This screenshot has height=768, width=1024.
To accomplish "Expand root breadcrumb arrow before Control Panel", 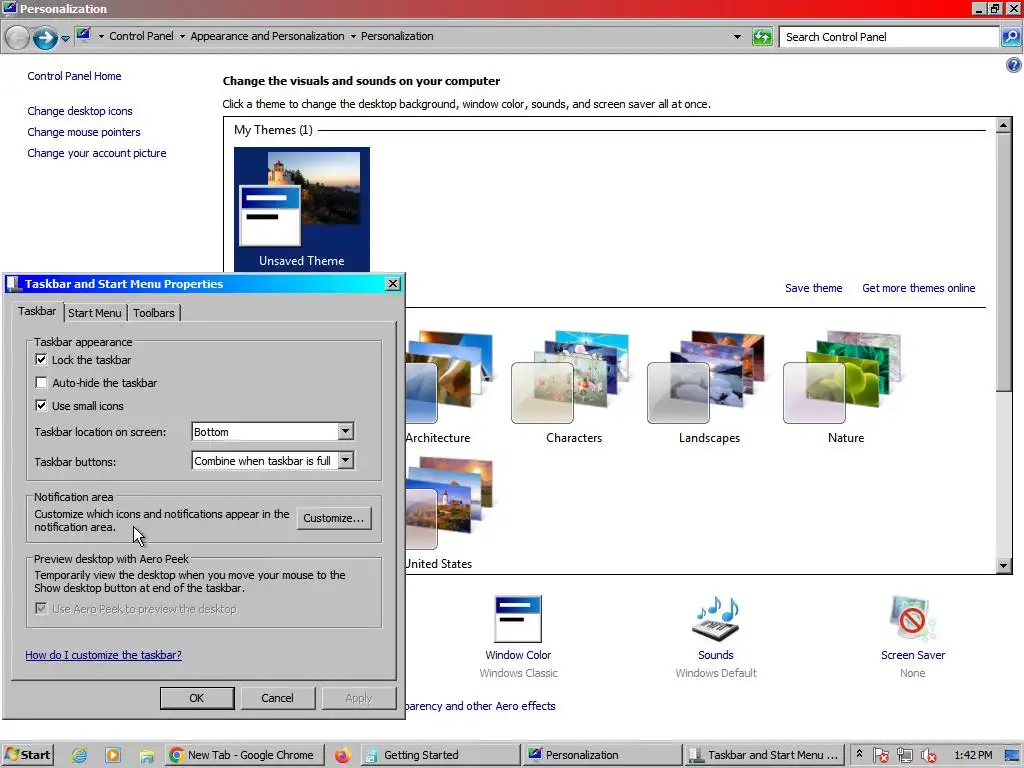I will tap(101, 37).
